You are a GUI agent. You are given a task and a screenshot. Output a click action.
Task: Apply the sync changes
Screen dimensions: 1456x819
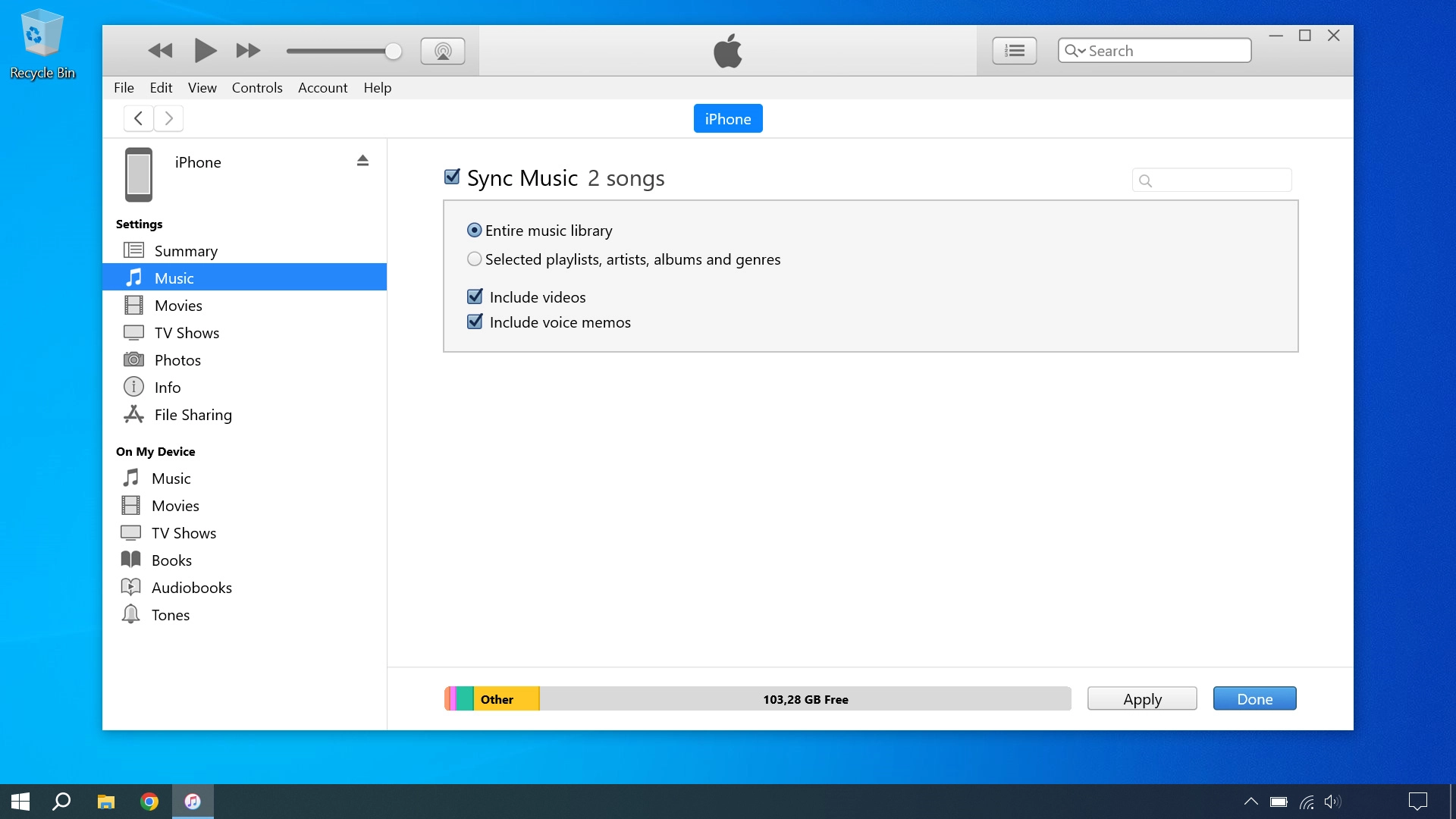pos(1141,698)
